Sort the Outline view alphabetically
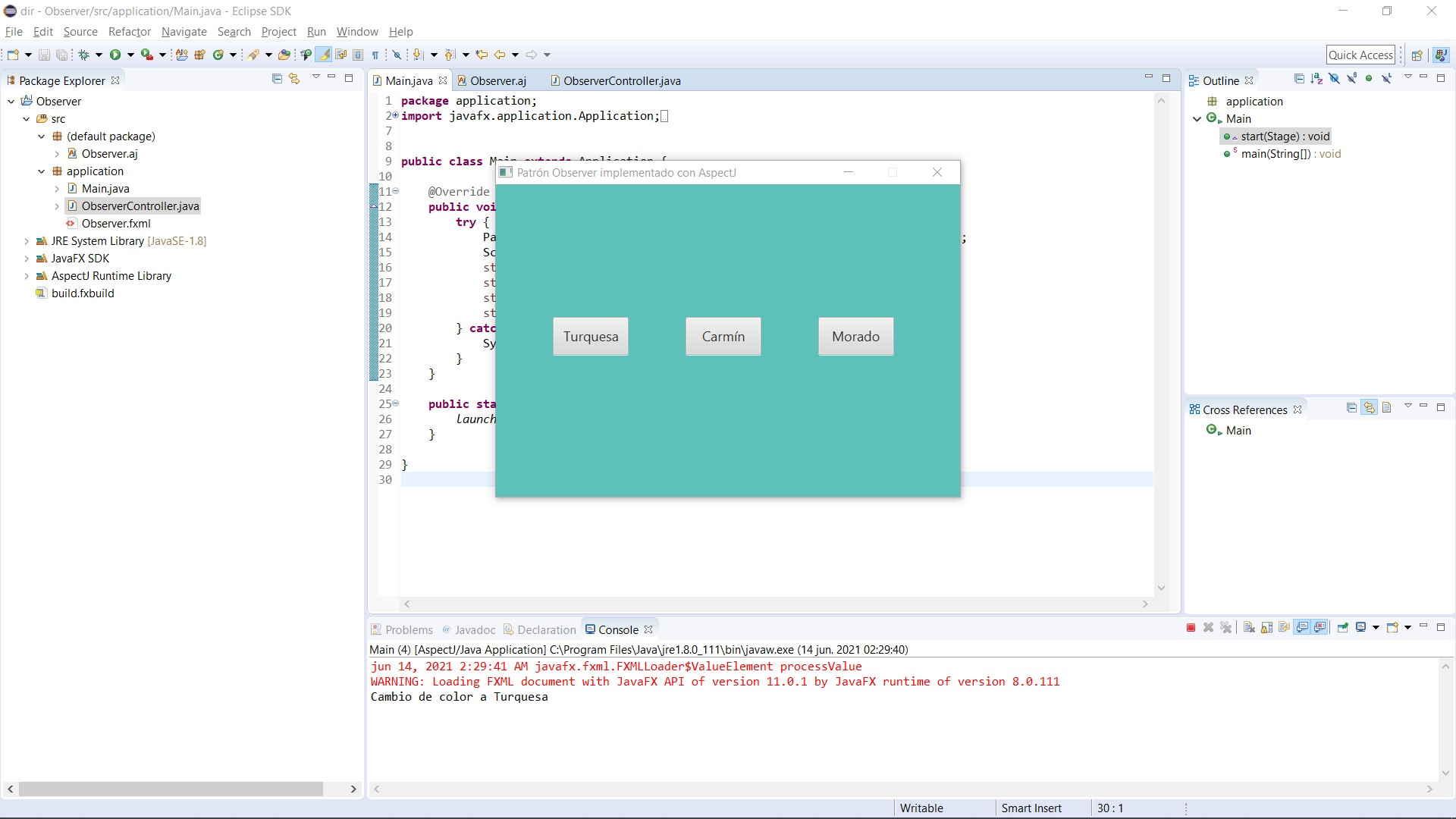The height and width of the screenshot is (819, 1456). click(x=1316, y=79)
